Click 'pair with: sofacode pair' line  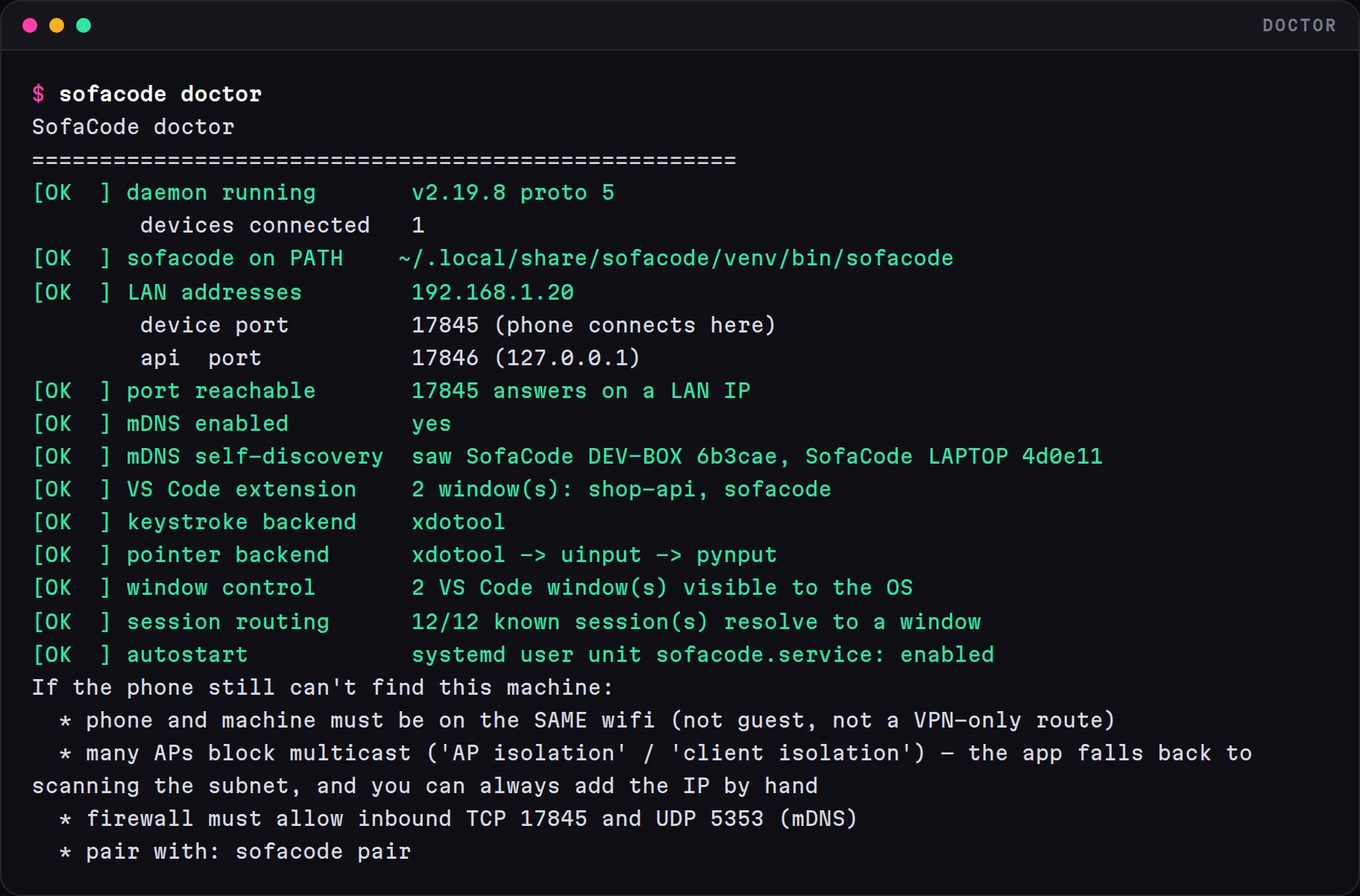pyautogui.click(x=235, y=851)
